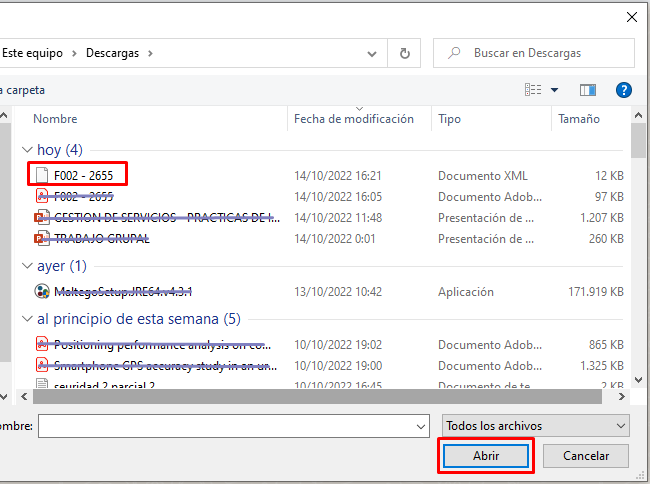This screenshot has height=484, width=650.
Task: Click the refresh icon beside the address bar
Action: point(404,53)
